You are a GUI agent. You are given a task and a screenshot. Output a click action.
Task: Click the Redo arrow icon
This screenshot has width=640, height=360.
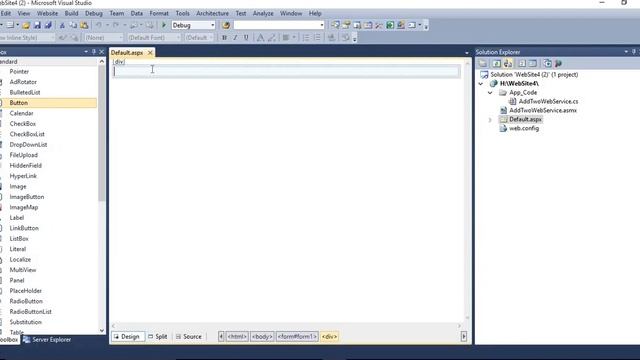(x=116, y=25)
